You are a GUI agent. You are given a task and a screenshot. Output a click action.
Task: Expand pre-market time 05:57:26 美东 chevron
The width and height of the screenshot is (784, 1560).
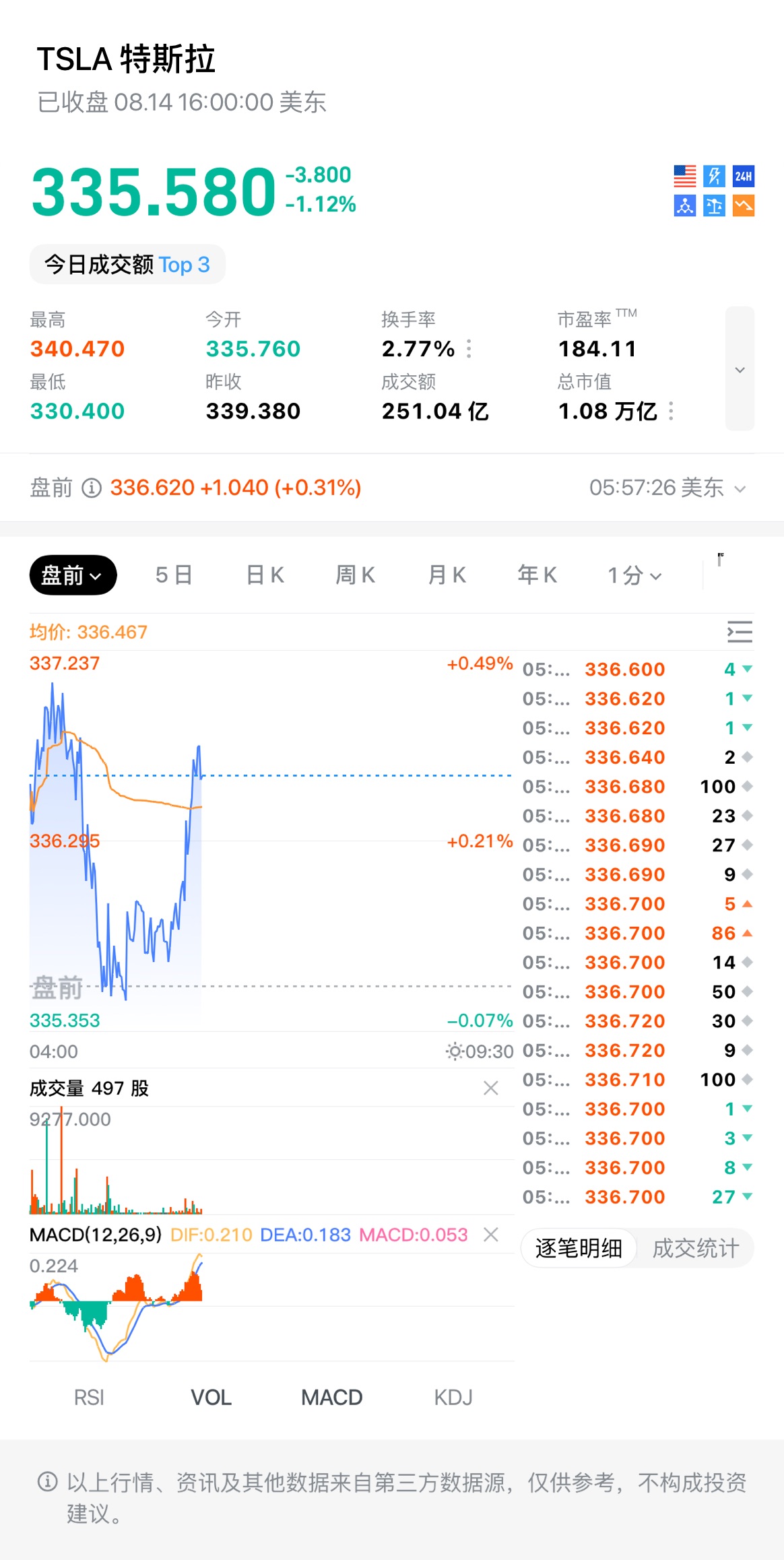(x=740, y=488)
